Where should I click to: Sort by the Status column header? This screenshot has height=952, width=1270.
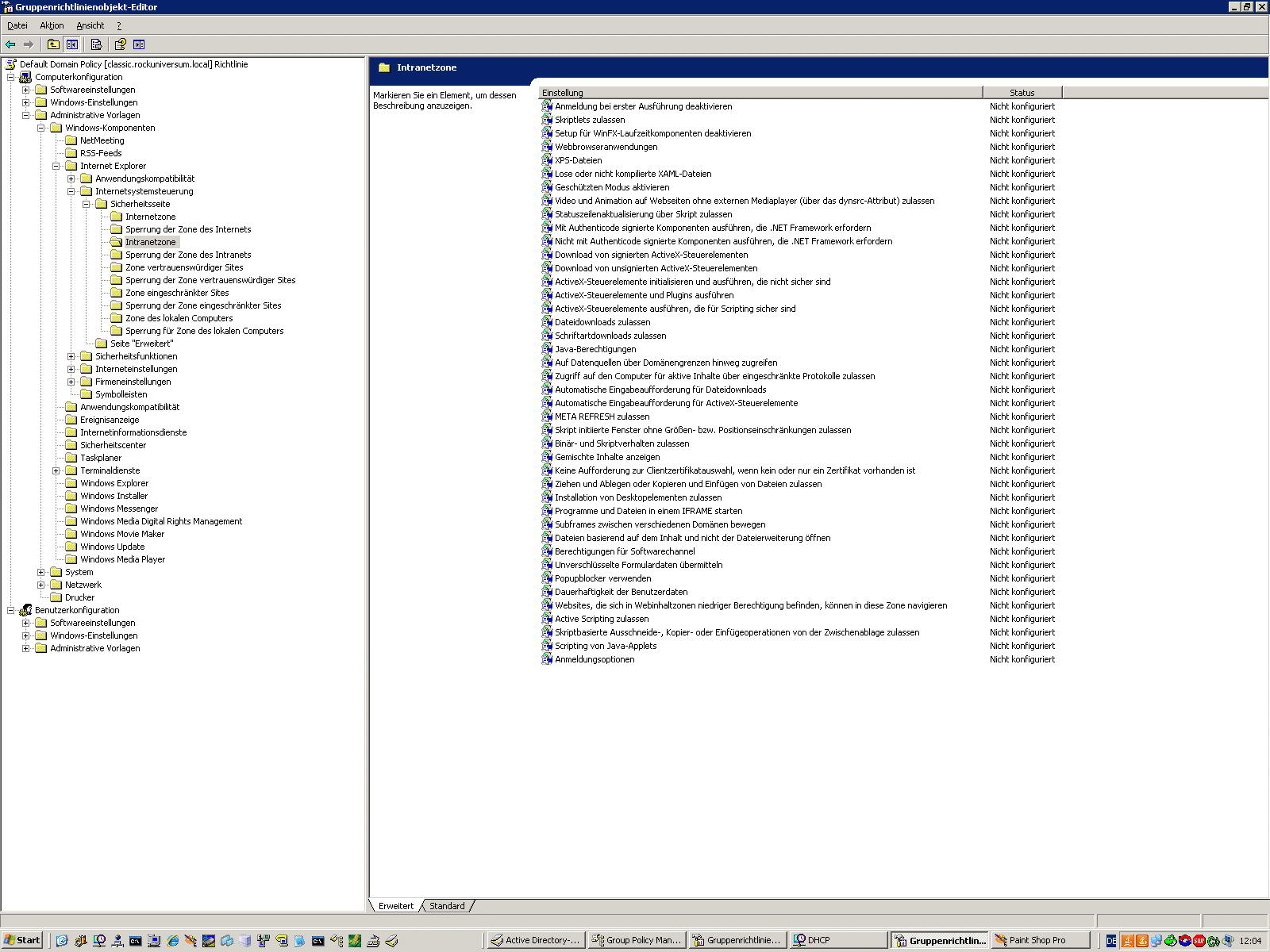pos(1022,93)
